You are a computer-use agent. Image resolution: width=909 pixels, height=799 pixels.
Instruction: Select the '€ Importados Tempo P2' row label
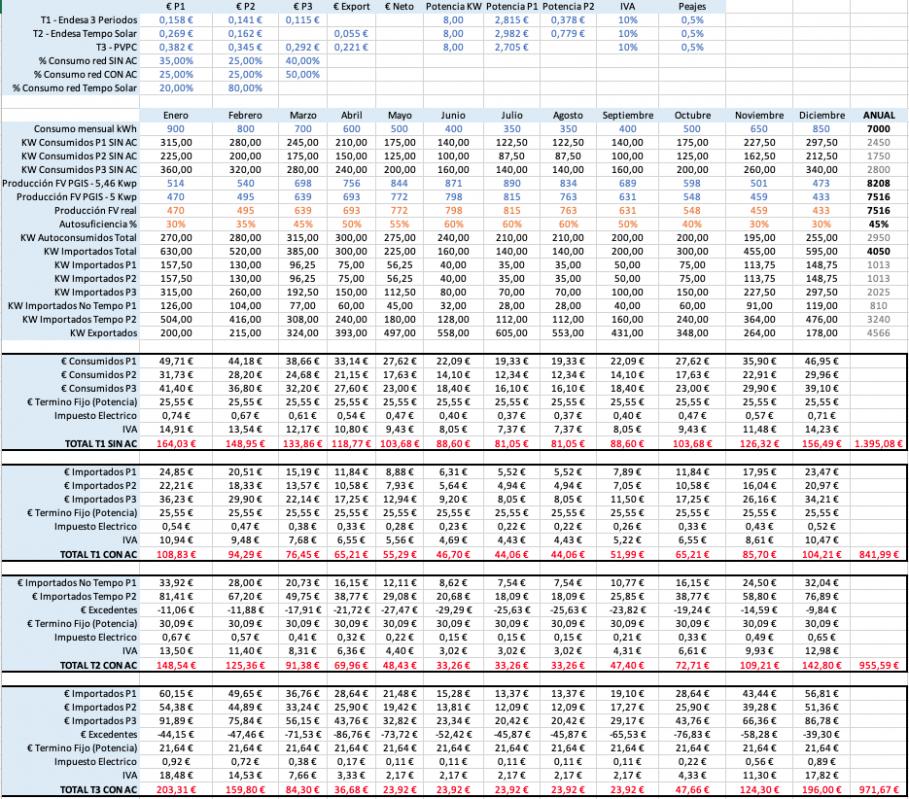85,597
